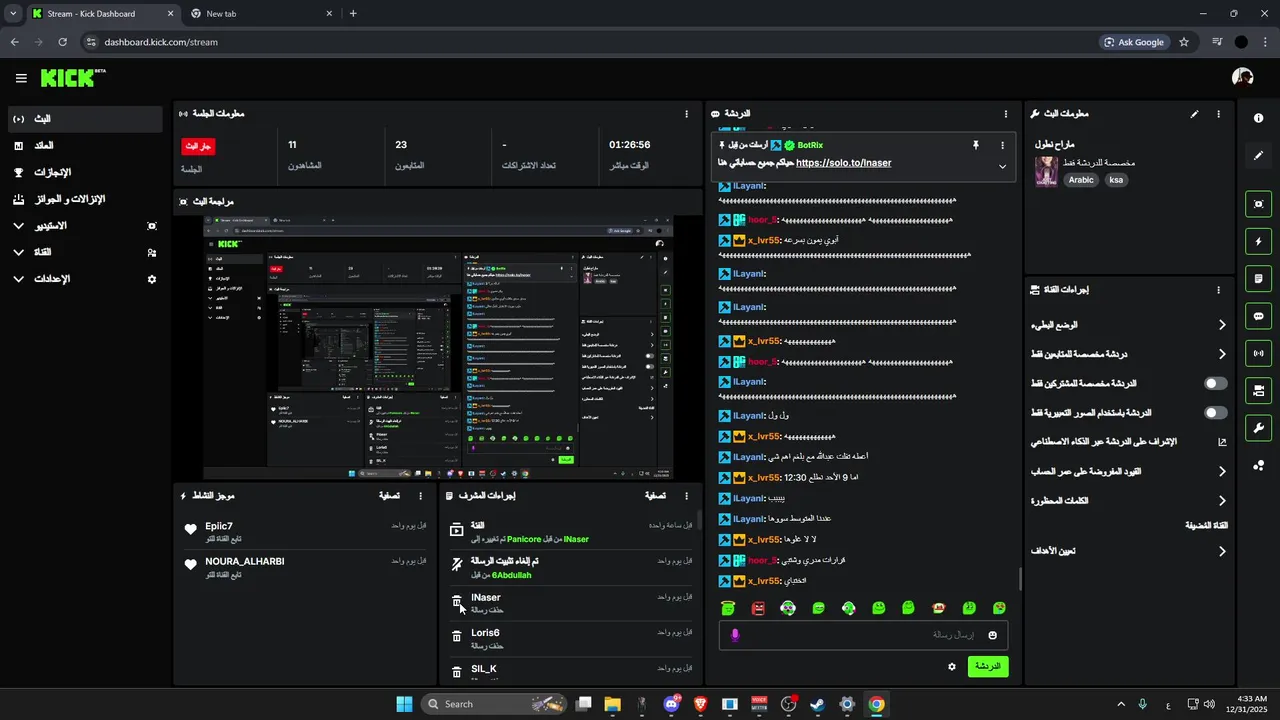
Task: Click the trash icon next to INaser
Action: click(457, 601)
